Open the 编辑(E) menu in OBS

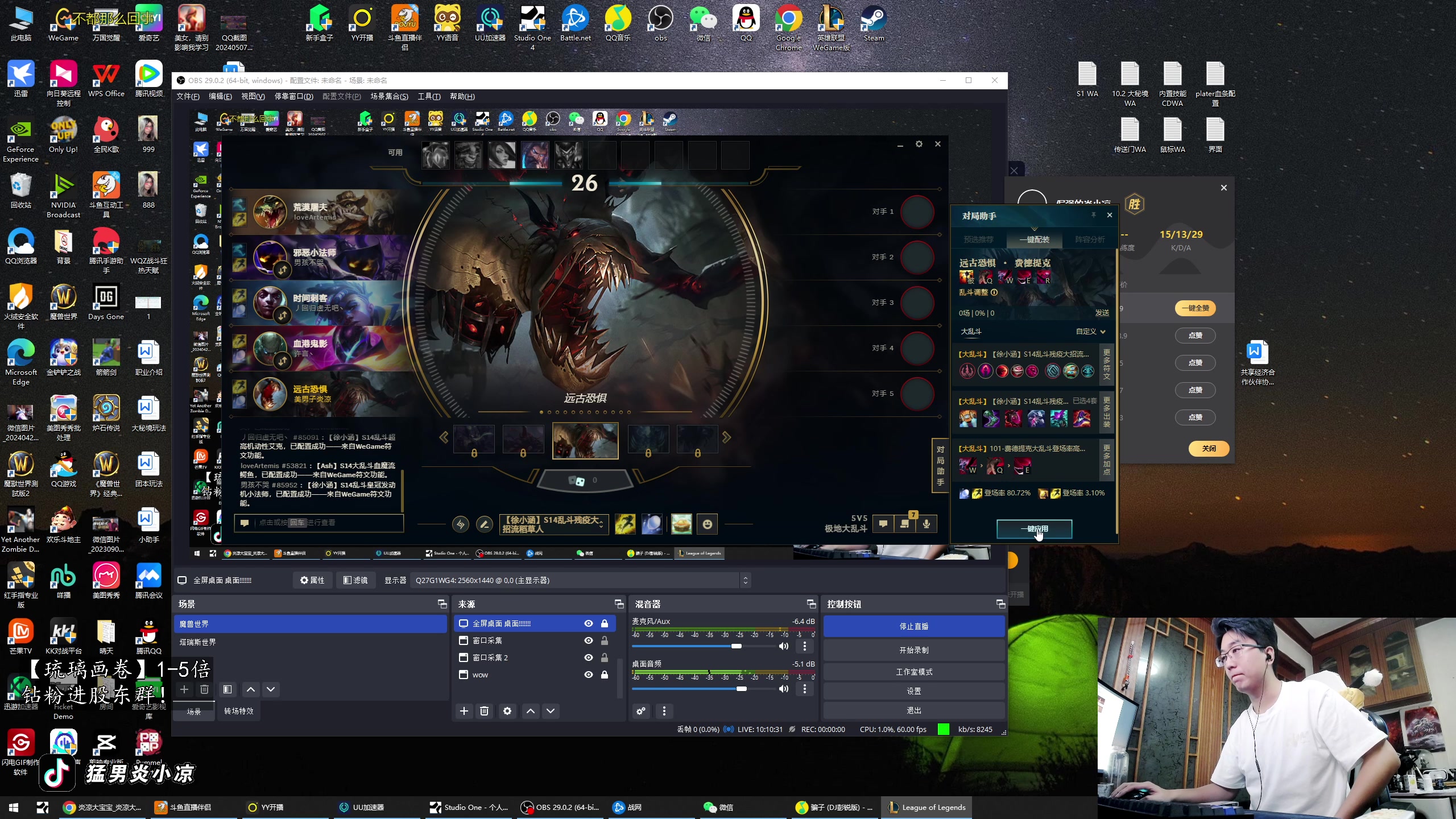click(x=220, y=97)
